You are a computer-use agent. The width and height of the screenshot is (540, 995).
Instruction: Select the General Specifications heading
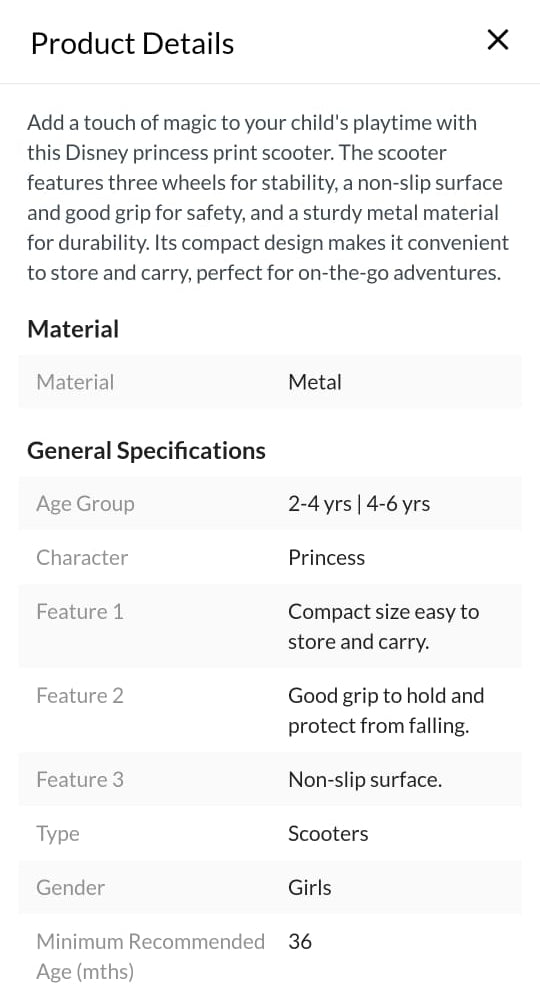coord(146,451)
